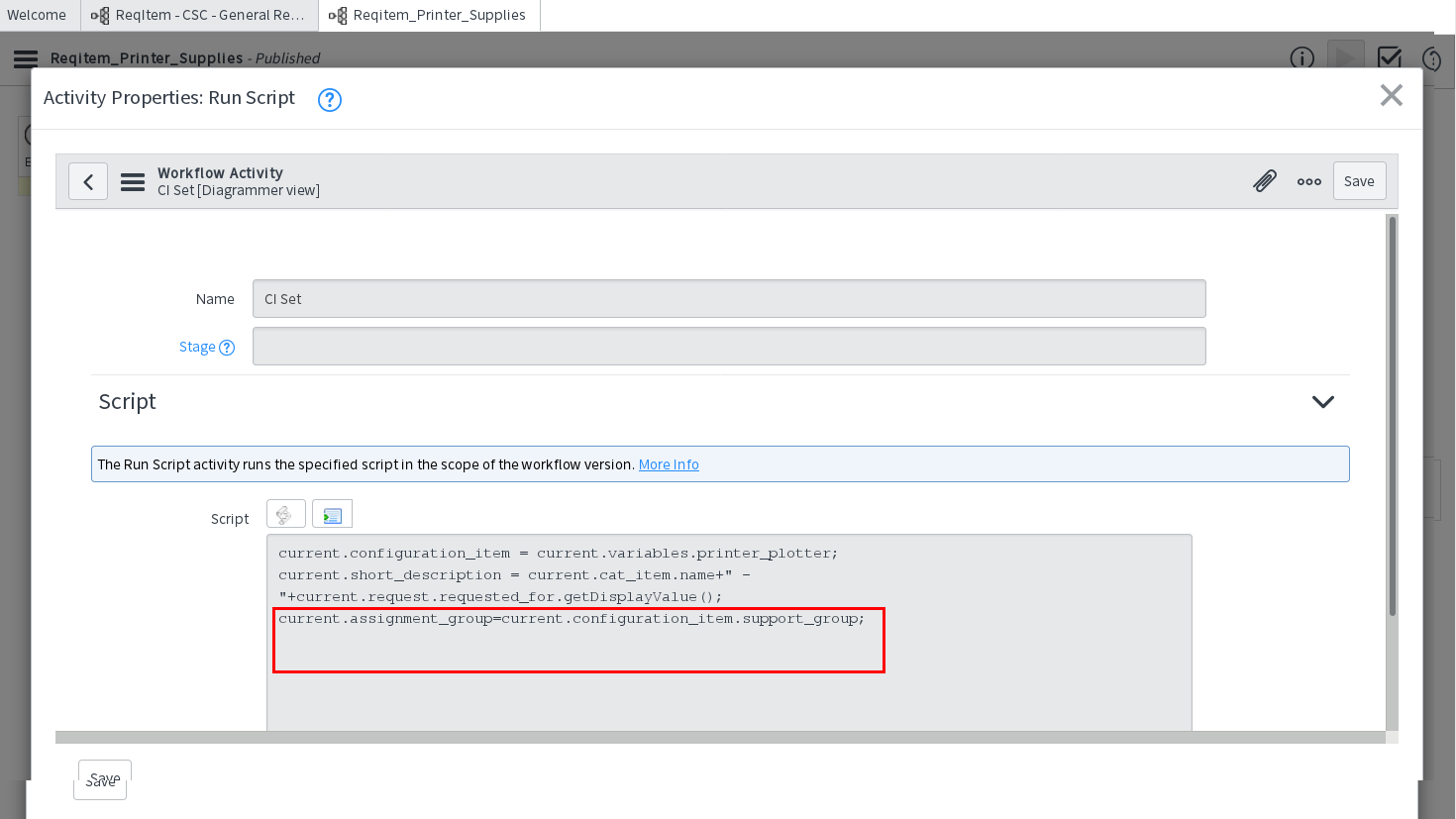Click the script syntax editor toggle icon
The width and height of the screenshot is (1456, 819).
tap(285, 515)
